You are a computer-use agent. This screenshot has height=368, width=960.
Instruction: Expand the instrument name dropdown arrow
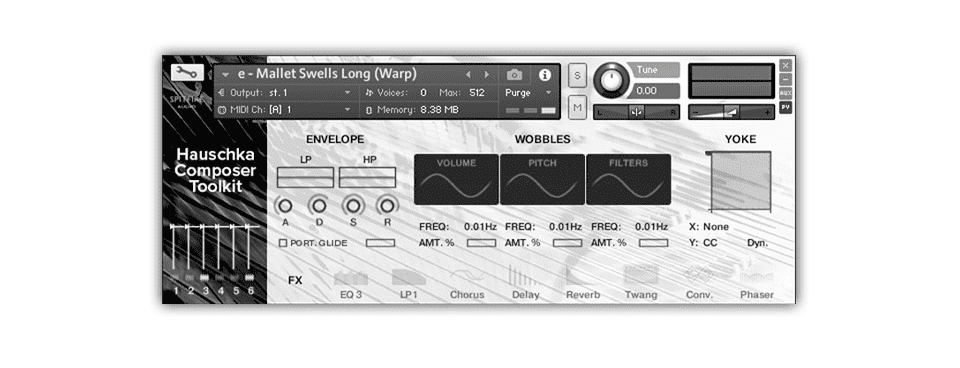pyautogui.click(x=226, y=75)
